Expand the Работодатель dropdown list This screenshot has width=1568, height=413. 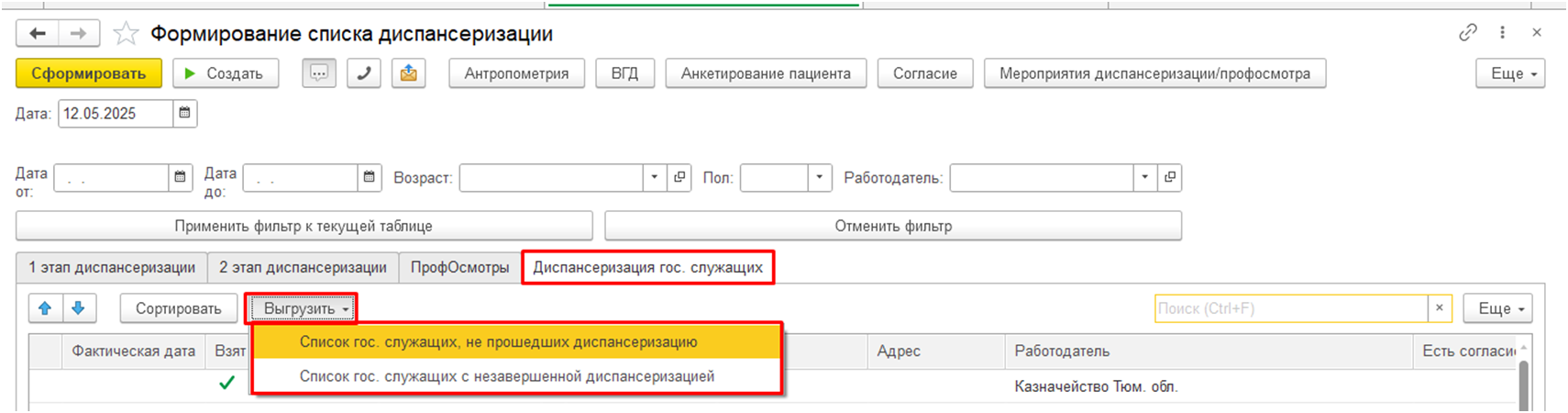[x=1144, y=177]
